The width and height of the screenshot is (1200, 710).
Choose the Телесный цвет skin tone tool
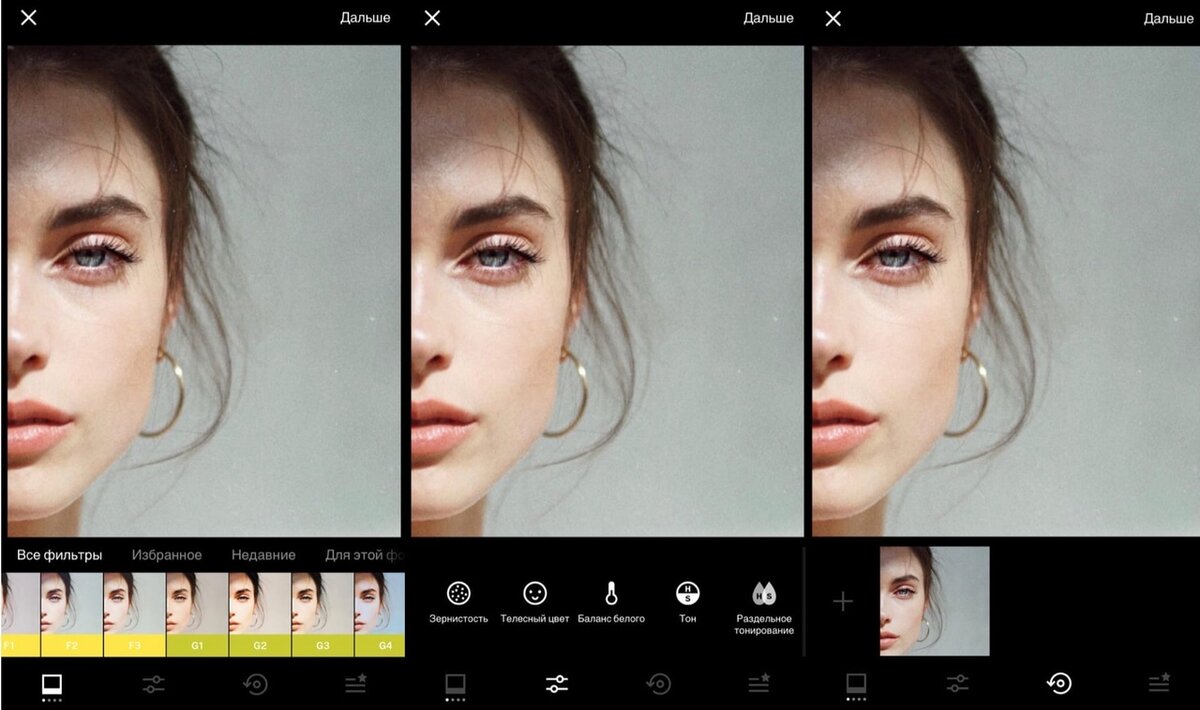(x=535, y=602)
